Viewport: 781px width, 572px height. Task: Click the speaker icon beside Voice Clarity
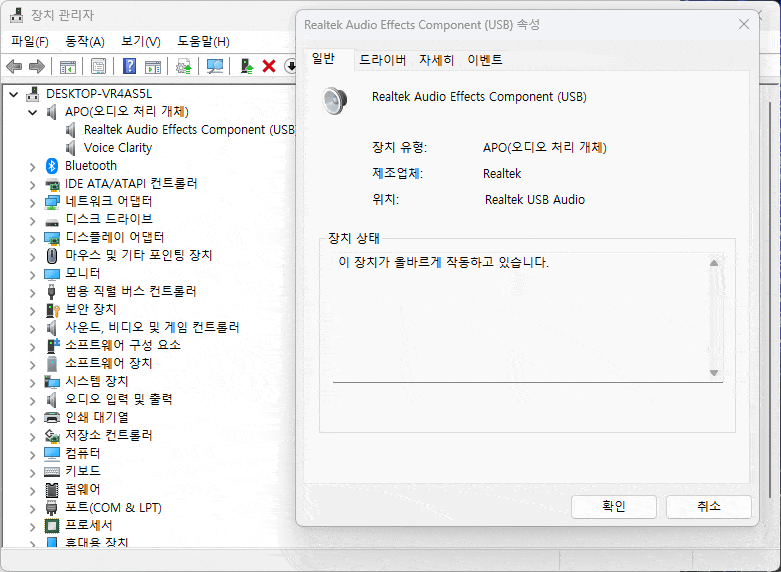click(71, 148)
